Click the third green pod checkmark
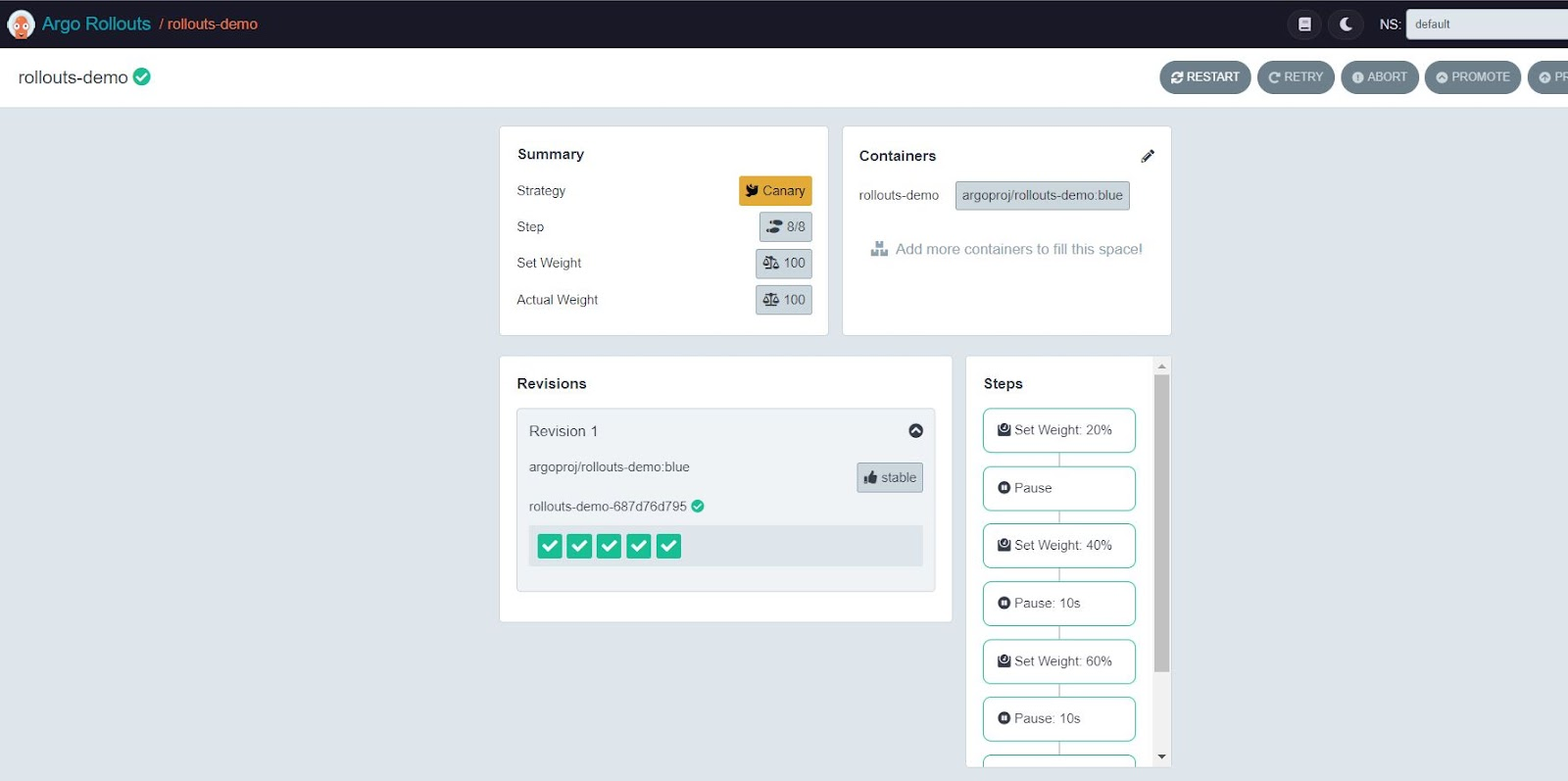Image resolution: width=1568 pixels, height=781 pixels. pyautogui.click(x=610, y=546)
